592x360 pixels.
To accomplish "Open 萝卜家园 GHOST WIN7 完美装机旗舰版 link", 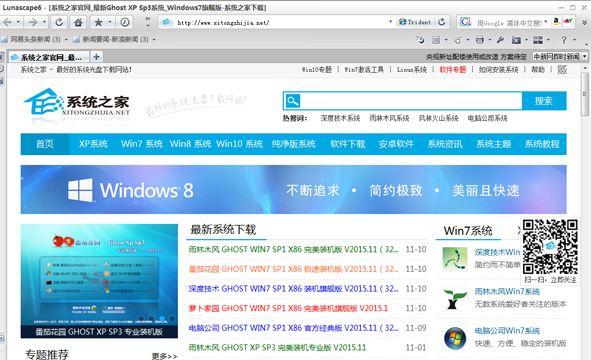I will 288,308.
